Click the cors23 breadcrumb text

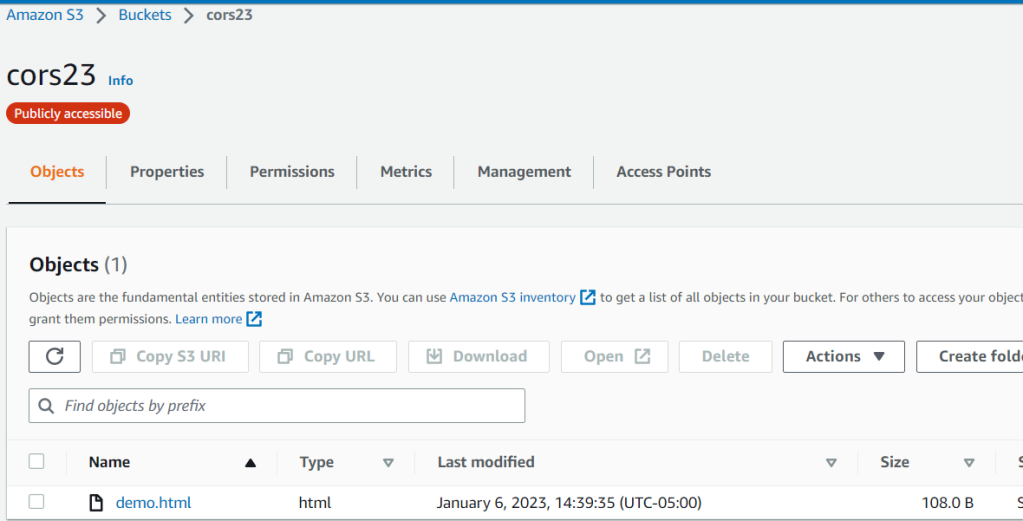(x=229, y=15)
